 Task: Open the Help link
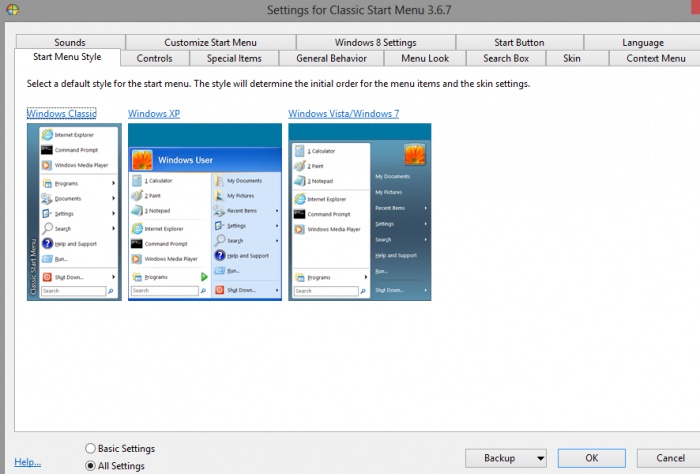(28, 462)
